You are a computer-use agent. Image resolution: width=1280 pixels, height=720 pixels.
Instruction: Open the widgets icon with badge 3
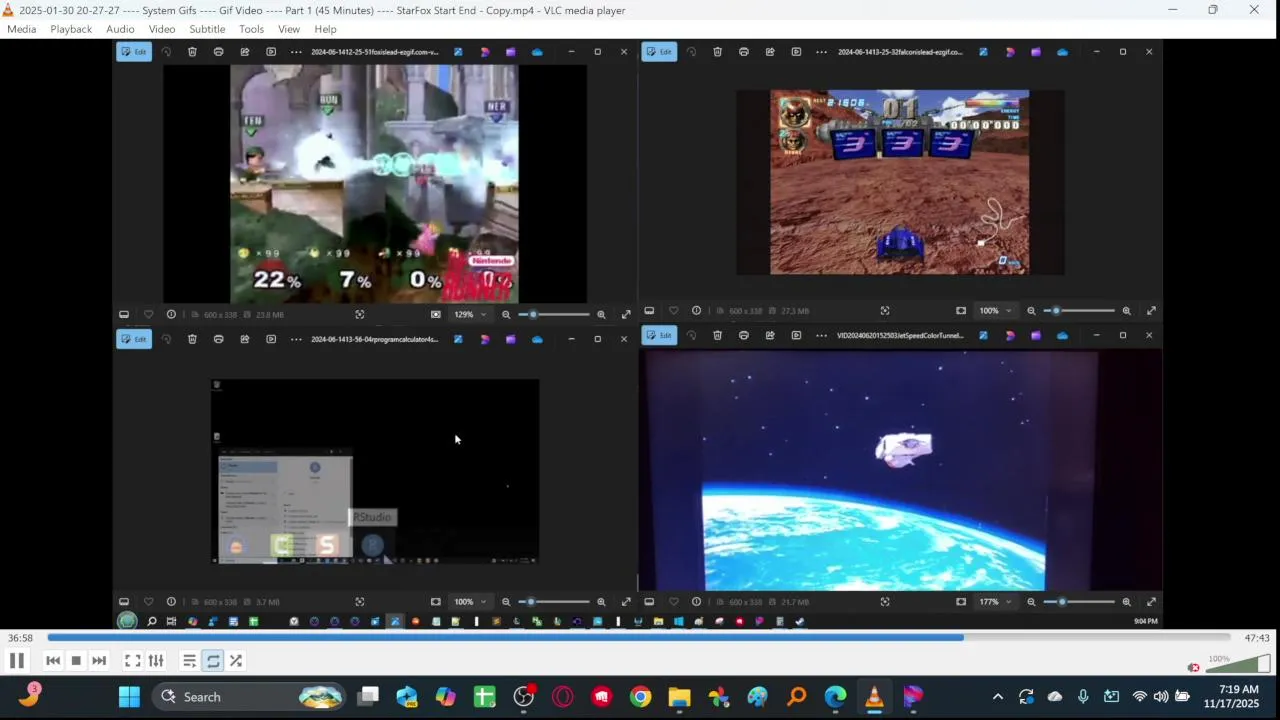tap(29, 695)
